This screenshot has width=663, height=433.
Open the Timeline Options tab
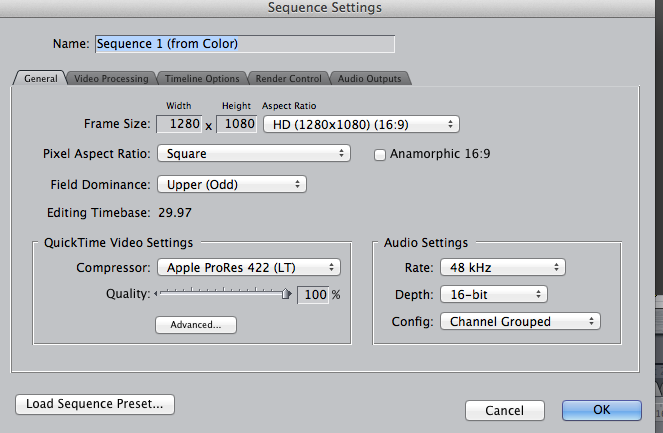(201, 78)
